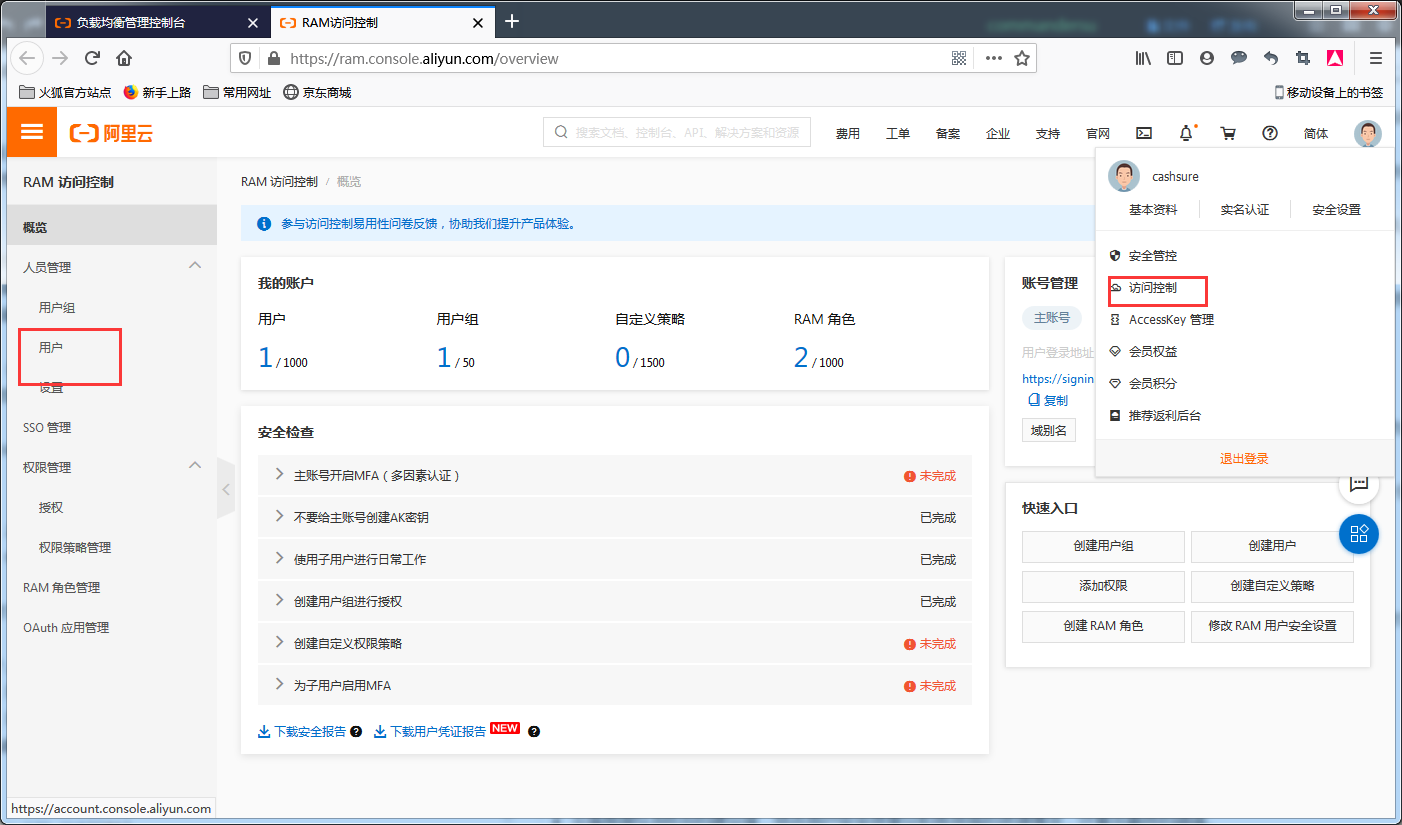Open the Aliyun help question mark icon
Screen dimensions: 1402x825
coord(1270,131)
